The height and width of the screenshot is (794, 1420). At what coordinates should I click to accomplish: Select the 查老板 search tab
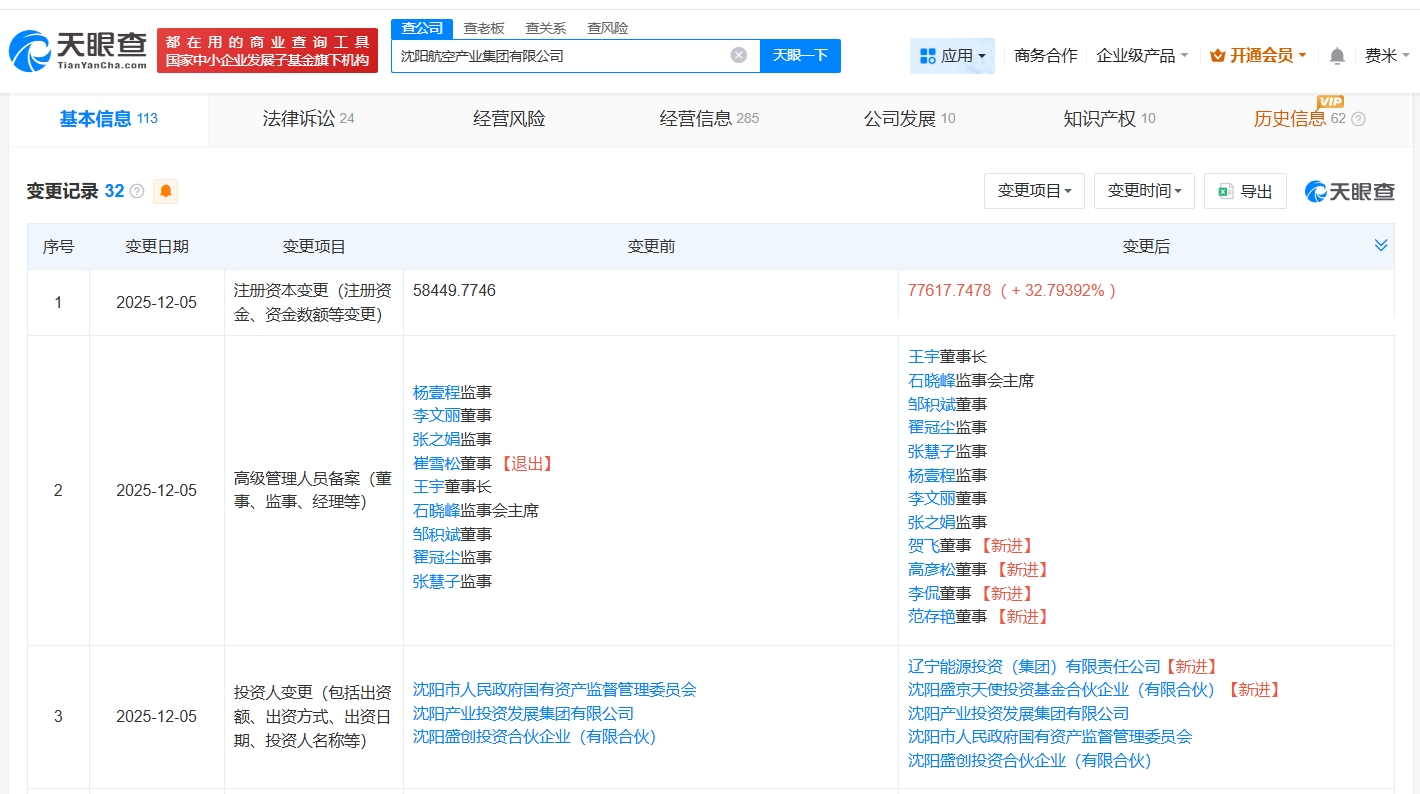tap(484, 28)
